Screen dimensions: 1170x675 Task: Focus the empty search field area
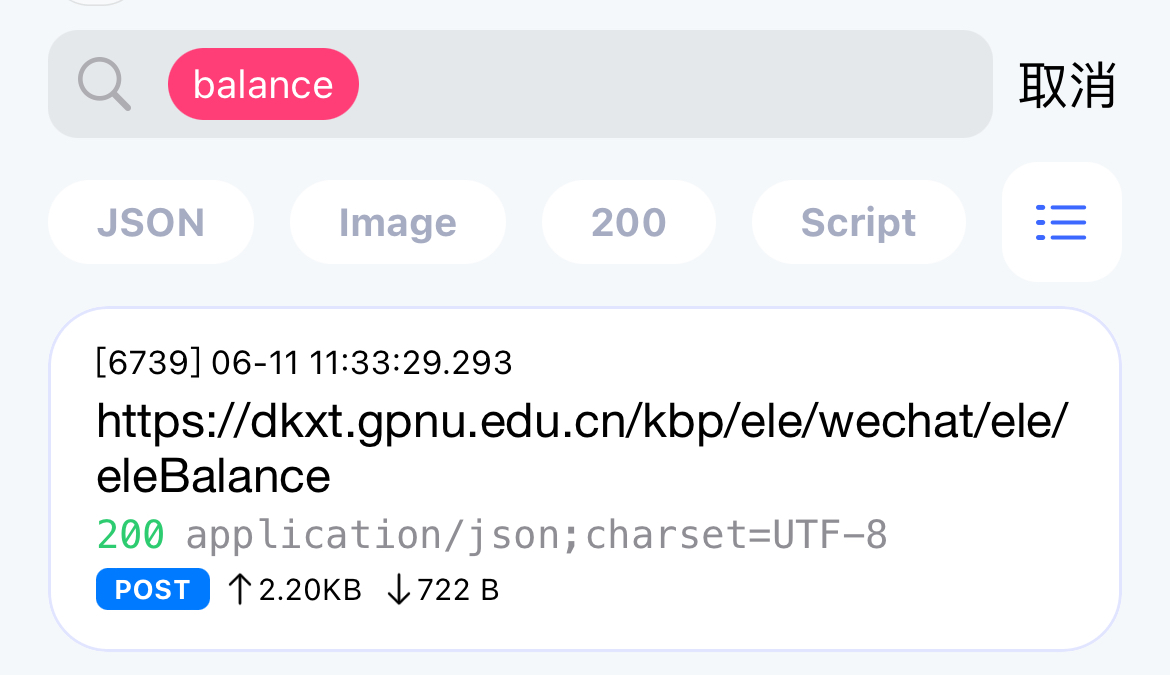(x=670, y=84)
